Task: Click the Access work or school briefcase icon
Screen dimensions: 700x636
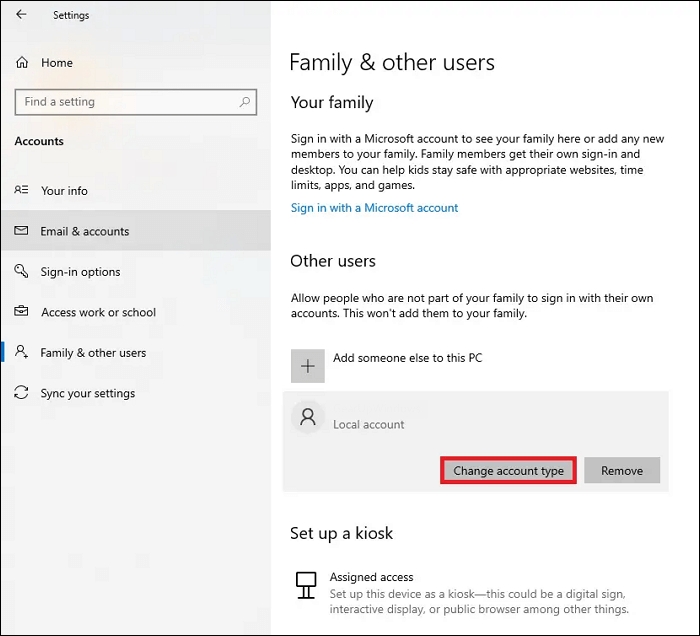Action: tap(21, 312)
